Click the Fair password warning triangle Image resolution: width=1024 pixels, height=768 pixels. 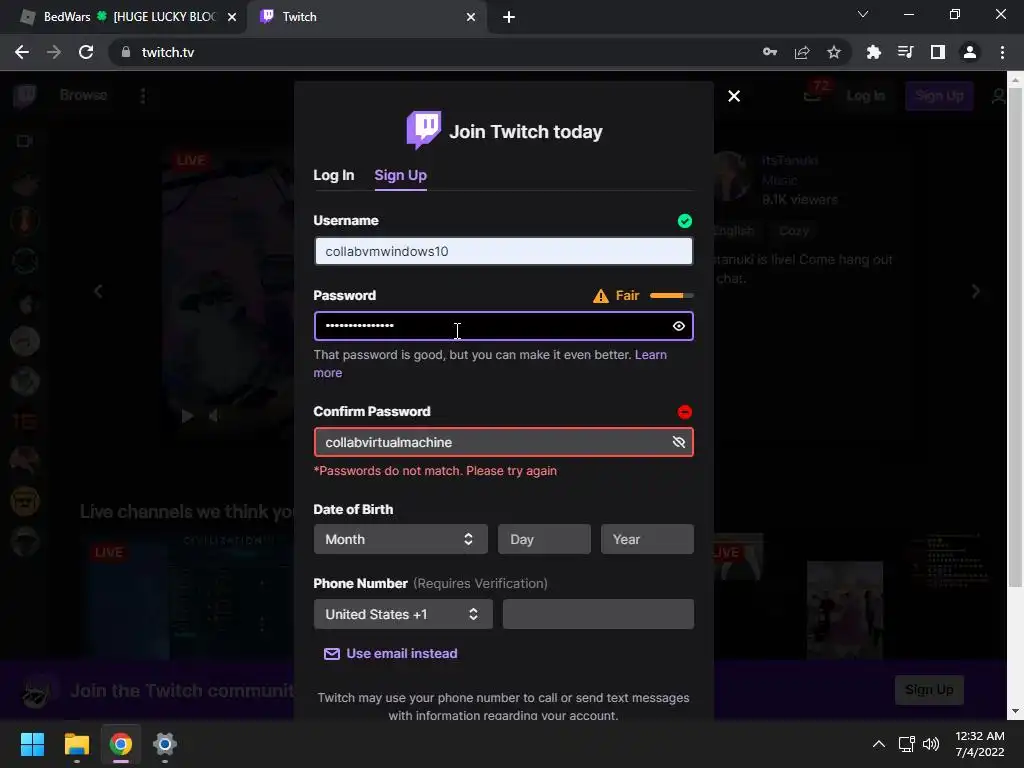coord(600,296)
